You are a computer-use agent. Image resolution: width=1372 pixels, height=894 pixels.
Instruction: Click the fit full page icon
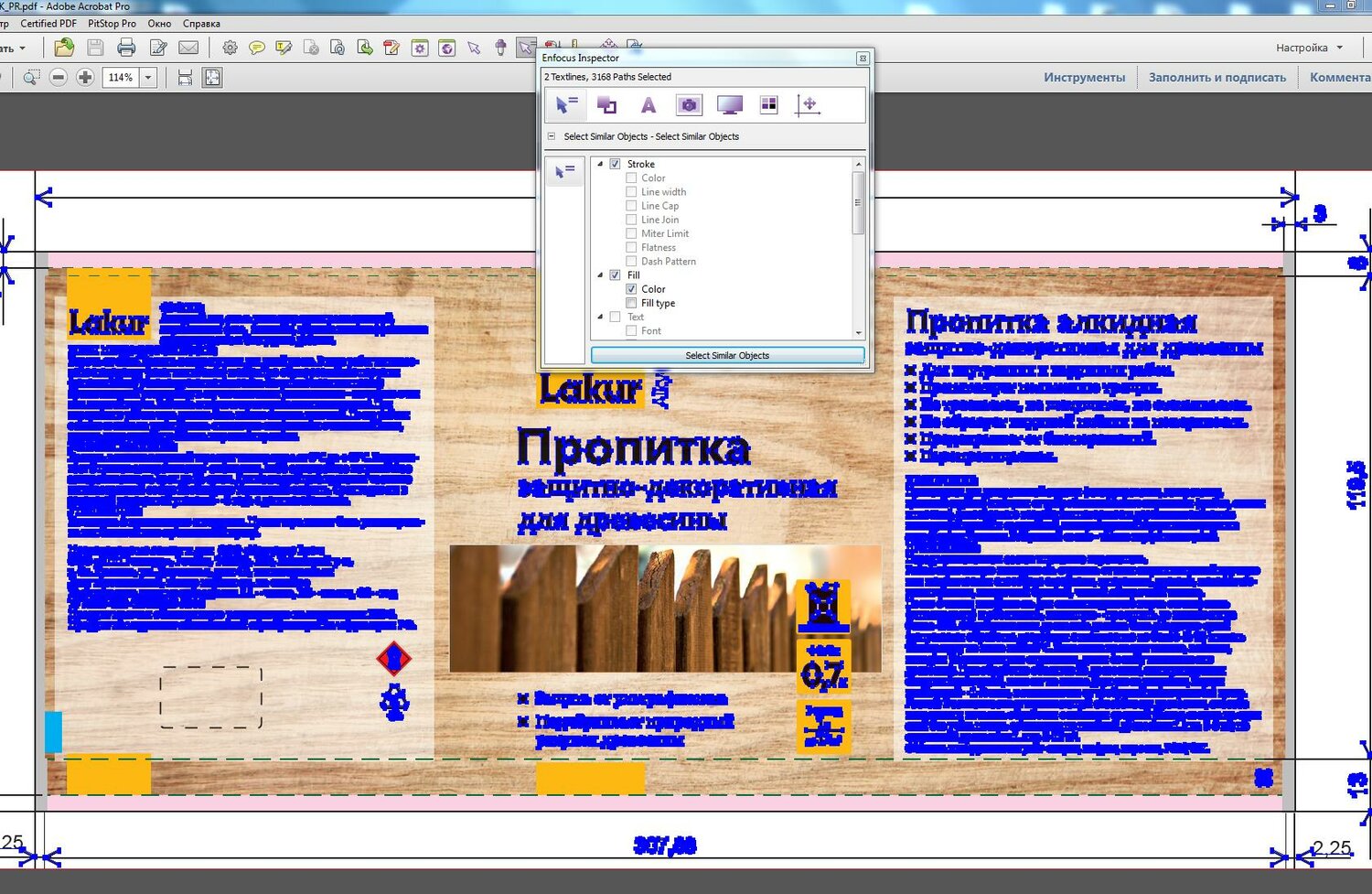point(212,78)
